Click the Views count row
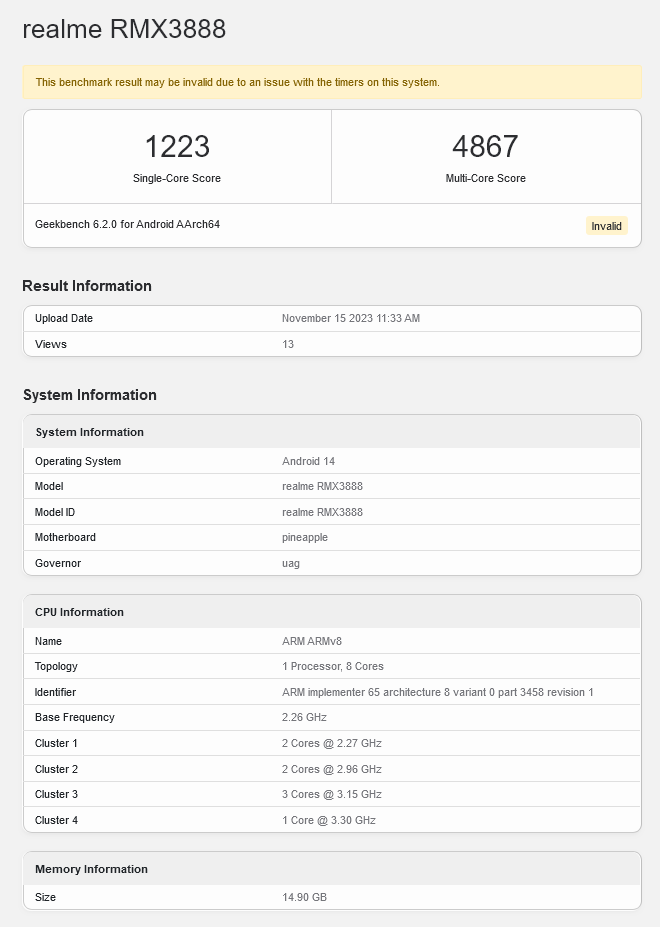660x927 pixels. pyautogui.click(x=332, y=344)
